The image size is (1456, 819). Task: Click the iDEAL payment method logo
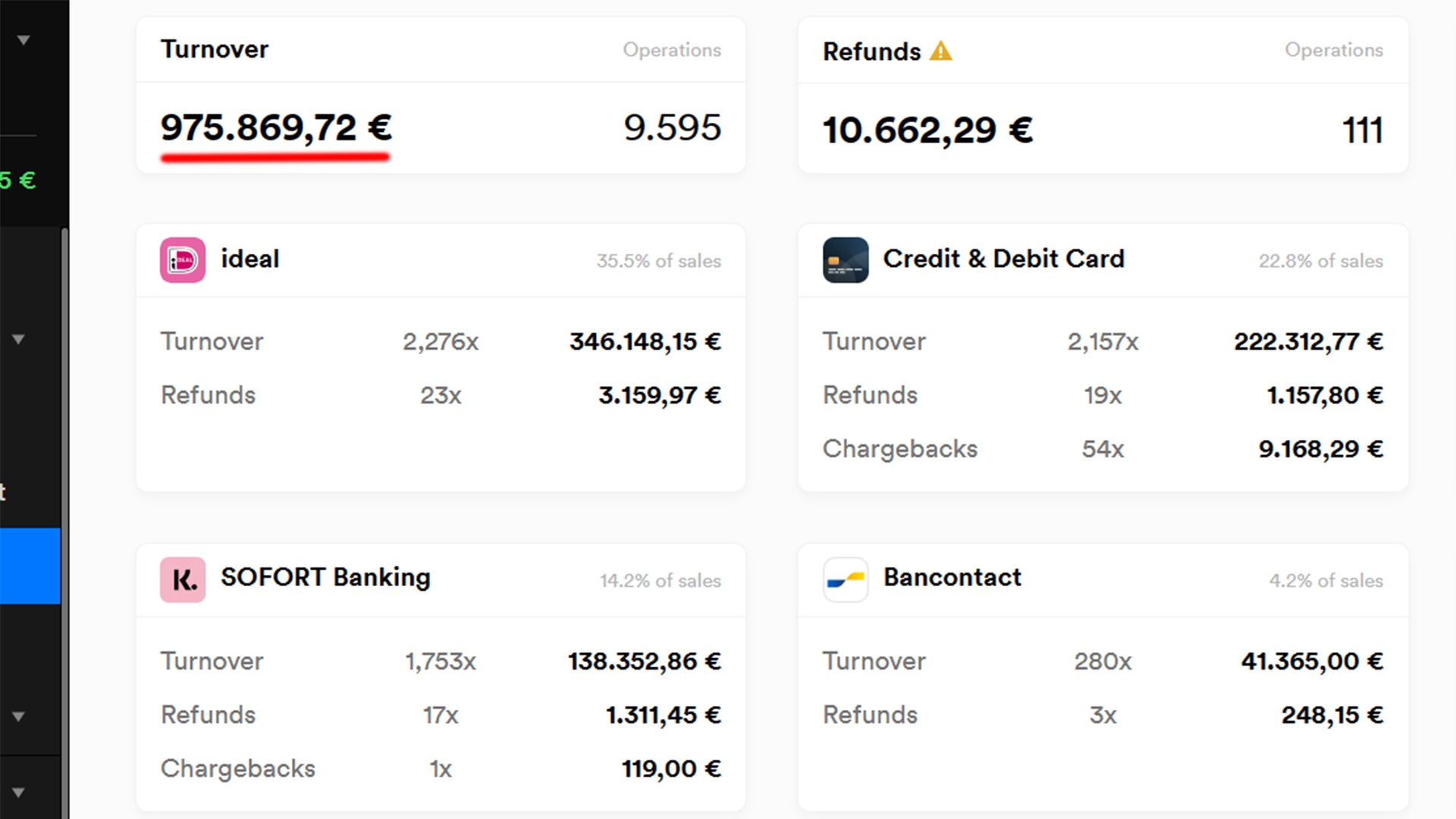click(x=182, y=260)
